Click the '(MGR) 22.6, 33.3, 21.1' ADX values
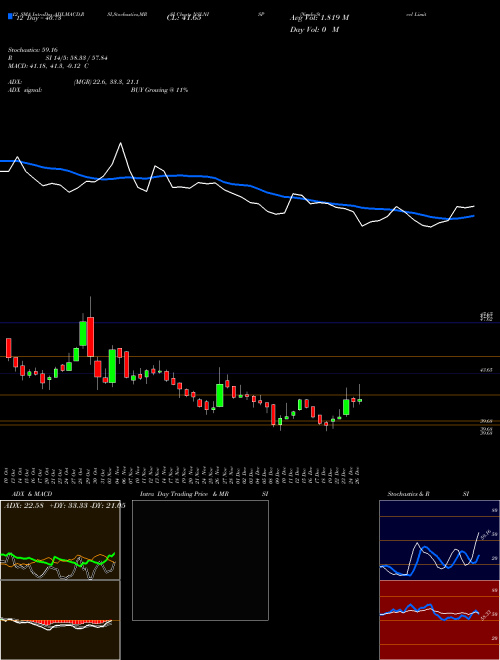This screenshot has height=660, width=500. tap(106, 82)
